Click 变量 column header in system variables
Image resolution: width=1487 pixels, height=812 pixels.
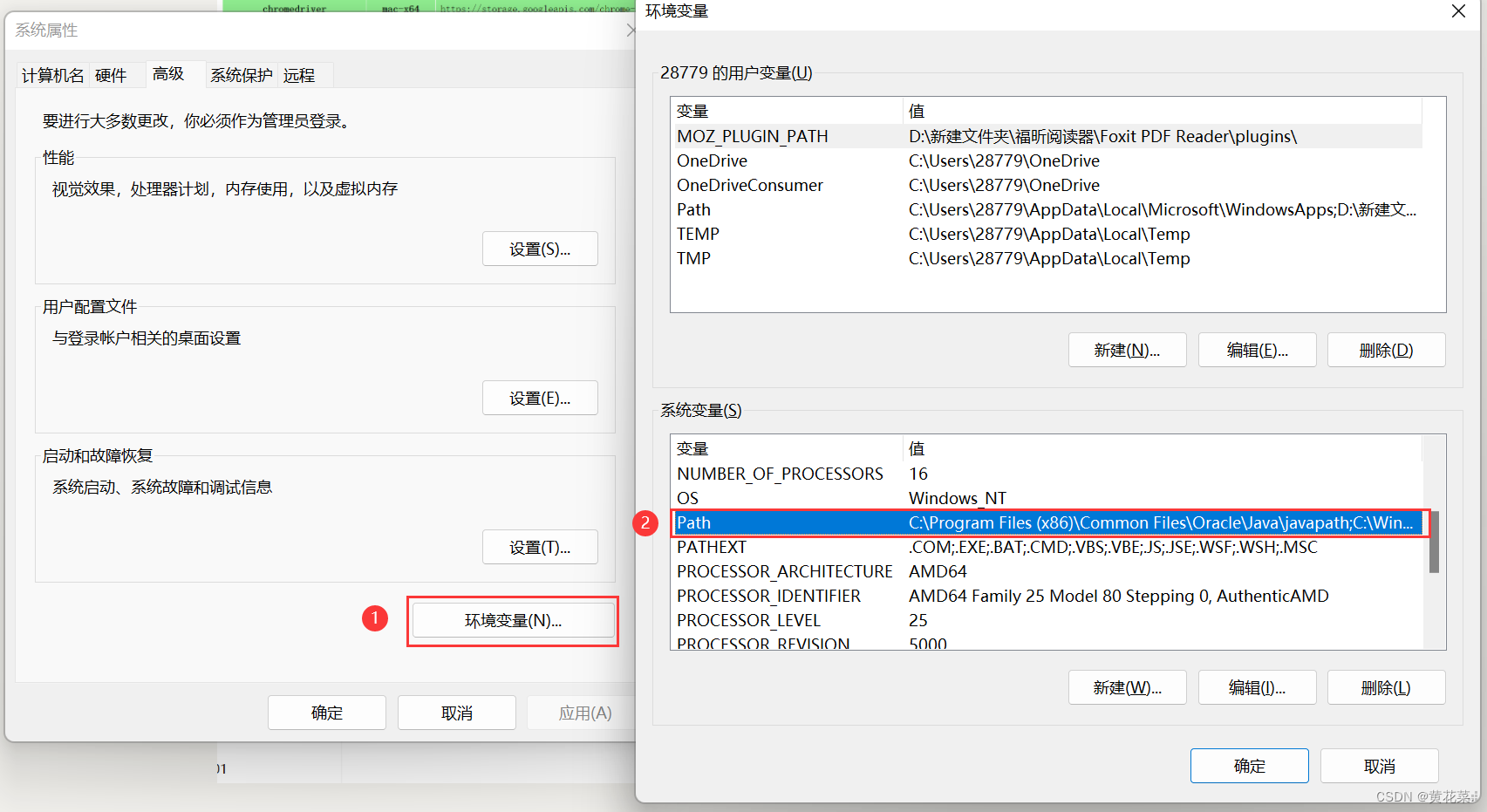[x=787, y=448]
